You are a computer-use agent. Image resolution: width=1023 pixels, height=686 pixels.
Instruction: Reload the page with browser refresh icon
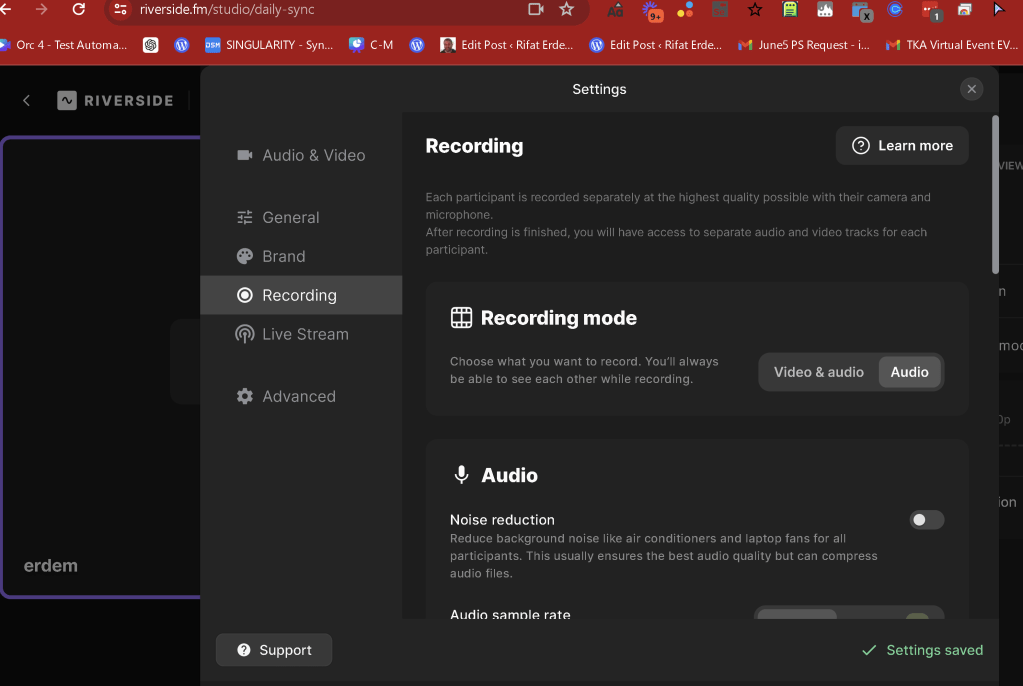pos(78,9)
